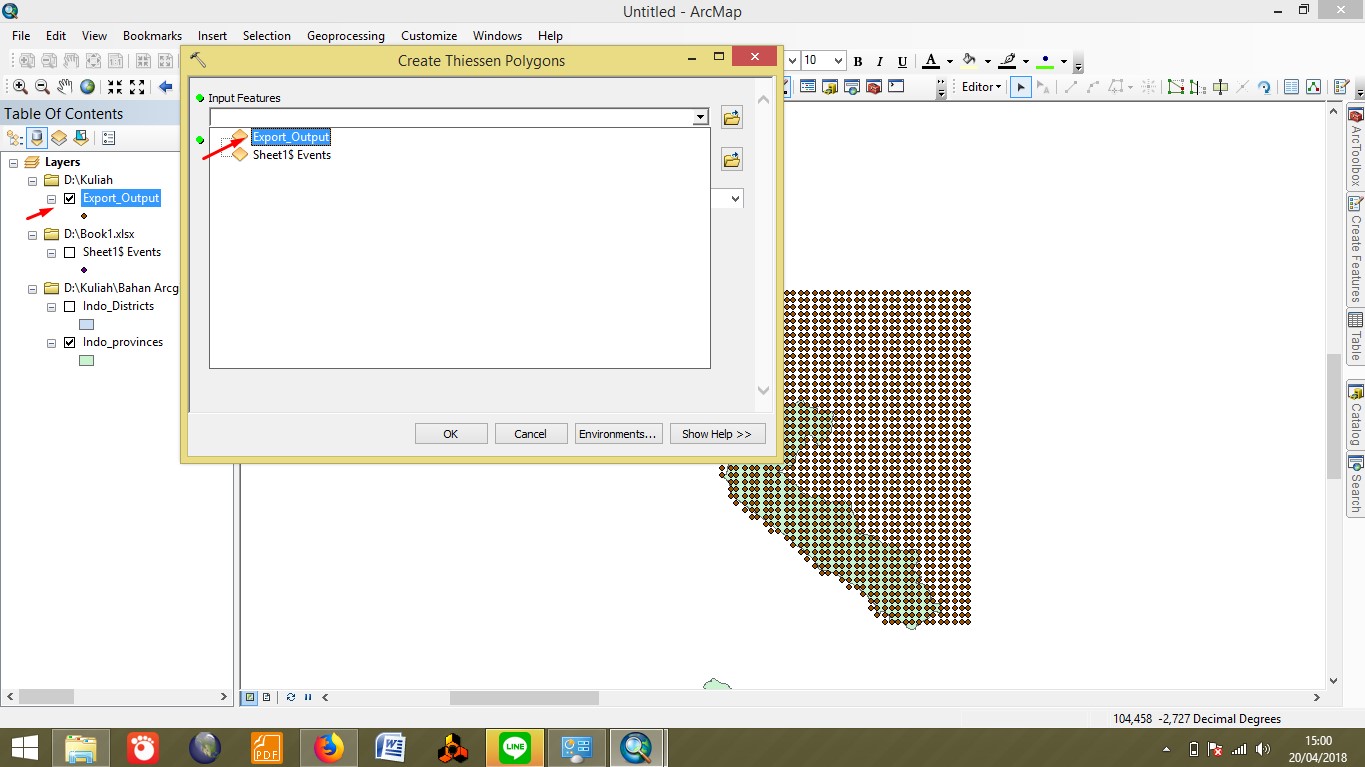Switch TOC to List By Source
1365x767 pixels.
point(37,138)
